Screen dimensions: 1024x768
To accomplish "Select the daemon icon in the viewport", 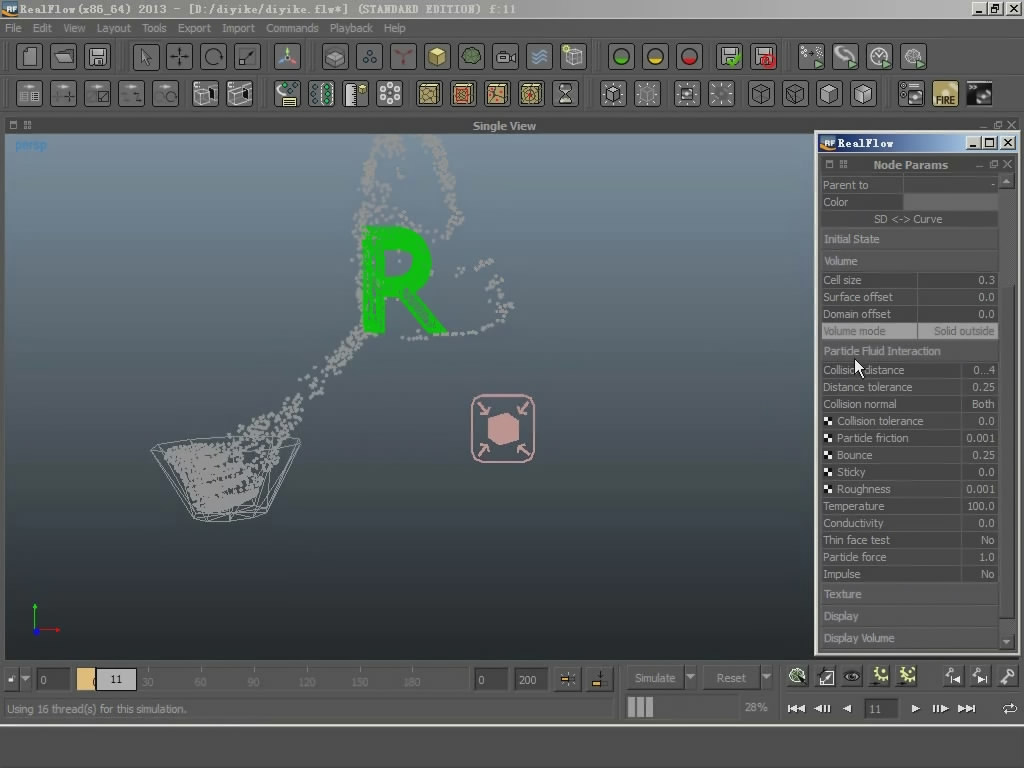I will (503, 428).
